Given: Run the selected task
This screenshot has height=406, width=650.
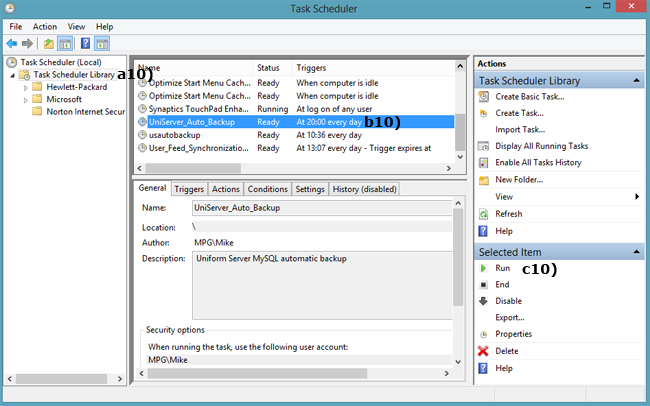Looking at the screenshot, I should pyautogui.click(x=502, y=269).
